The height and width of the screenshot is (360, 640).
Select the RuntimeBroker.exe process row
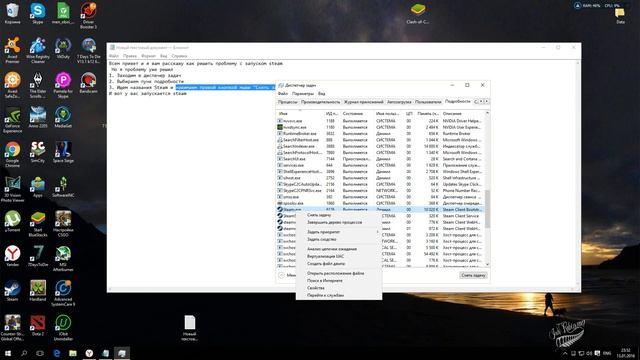pyautogui.click(x=380, y=133)
